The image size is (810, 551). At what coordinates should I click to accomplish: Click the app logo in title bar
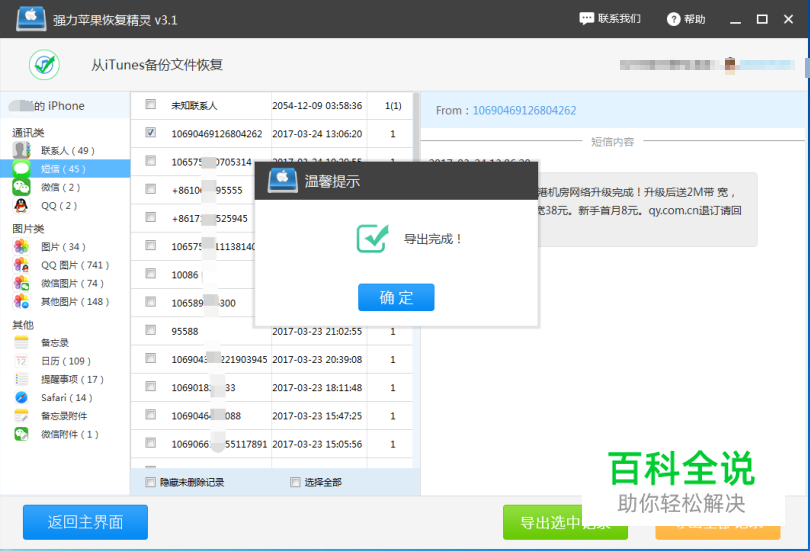click(x=31, y=19)
